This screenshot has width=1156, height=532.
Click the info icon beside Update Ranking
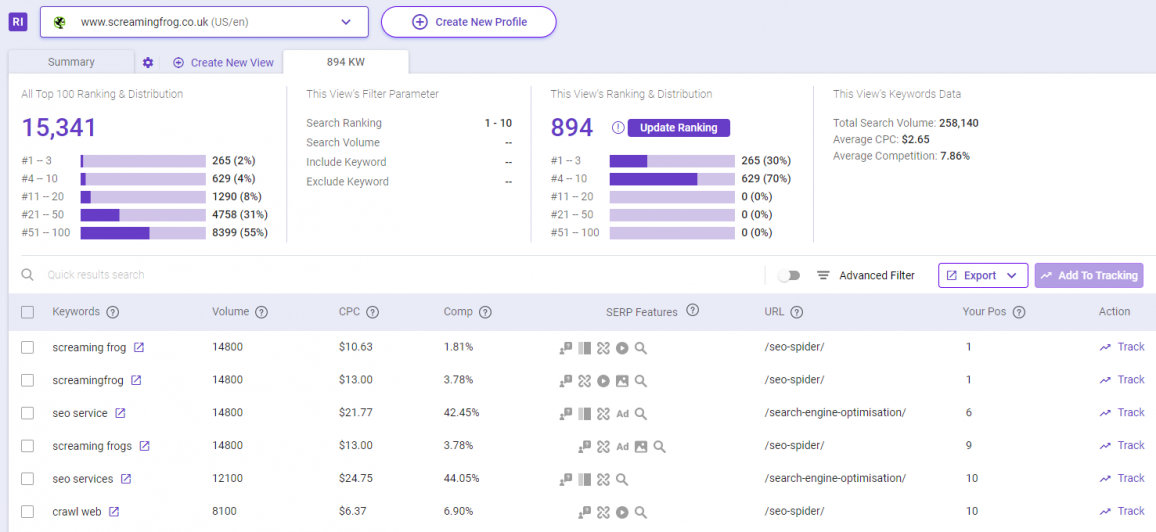coord(619,128)
